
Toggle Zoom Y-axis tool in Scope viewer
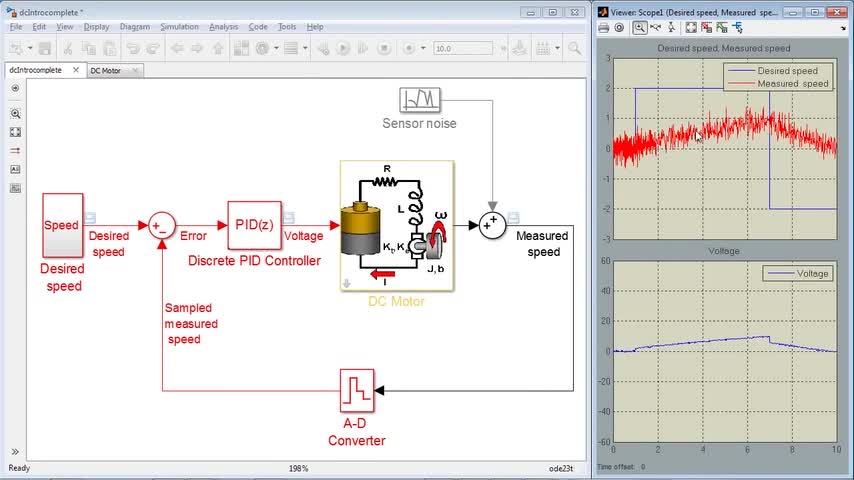click(x=672, y=28)
